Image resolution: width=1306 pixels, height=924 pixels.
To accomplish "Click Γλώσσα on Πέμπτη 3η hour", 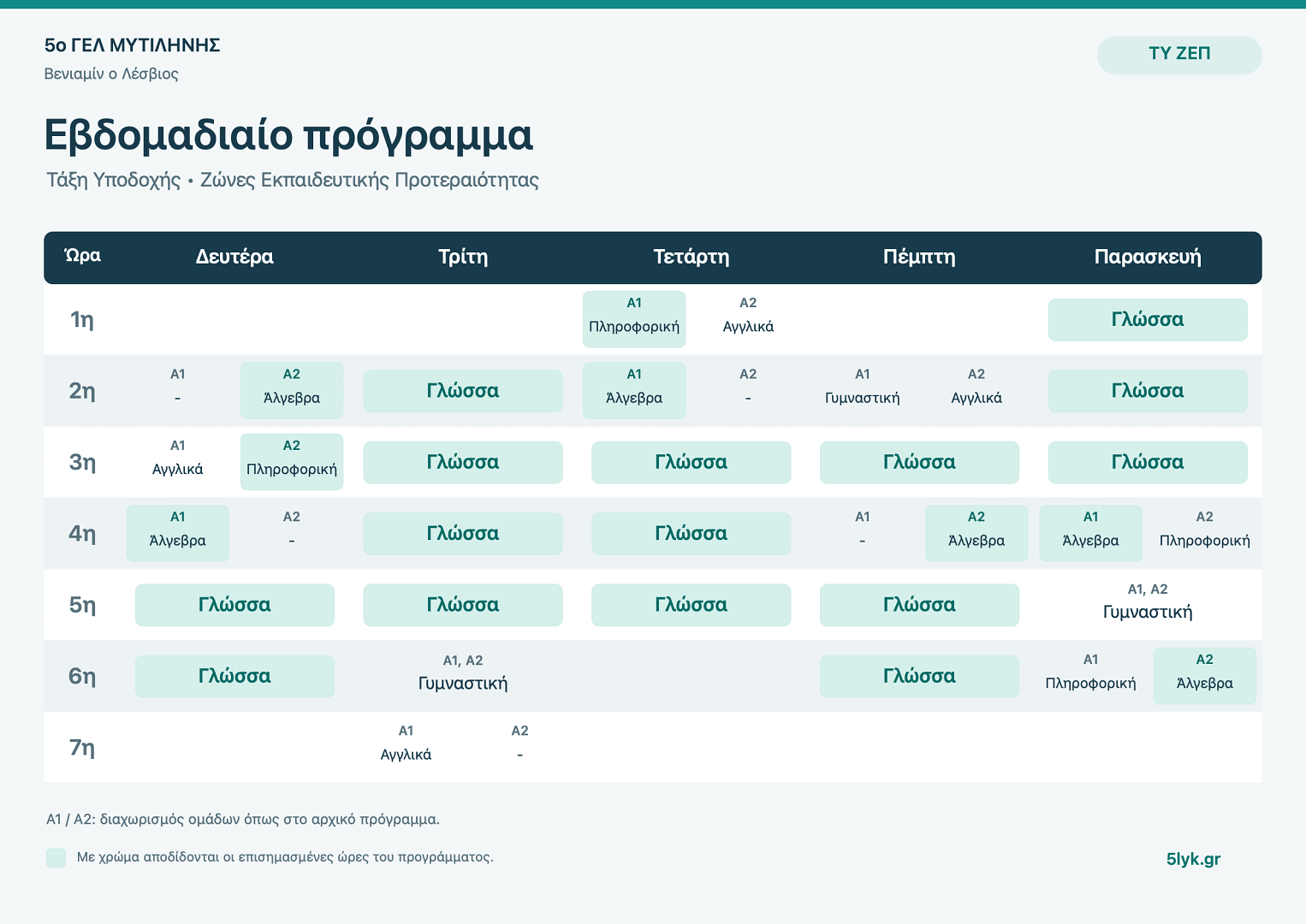I will (919, 462).
